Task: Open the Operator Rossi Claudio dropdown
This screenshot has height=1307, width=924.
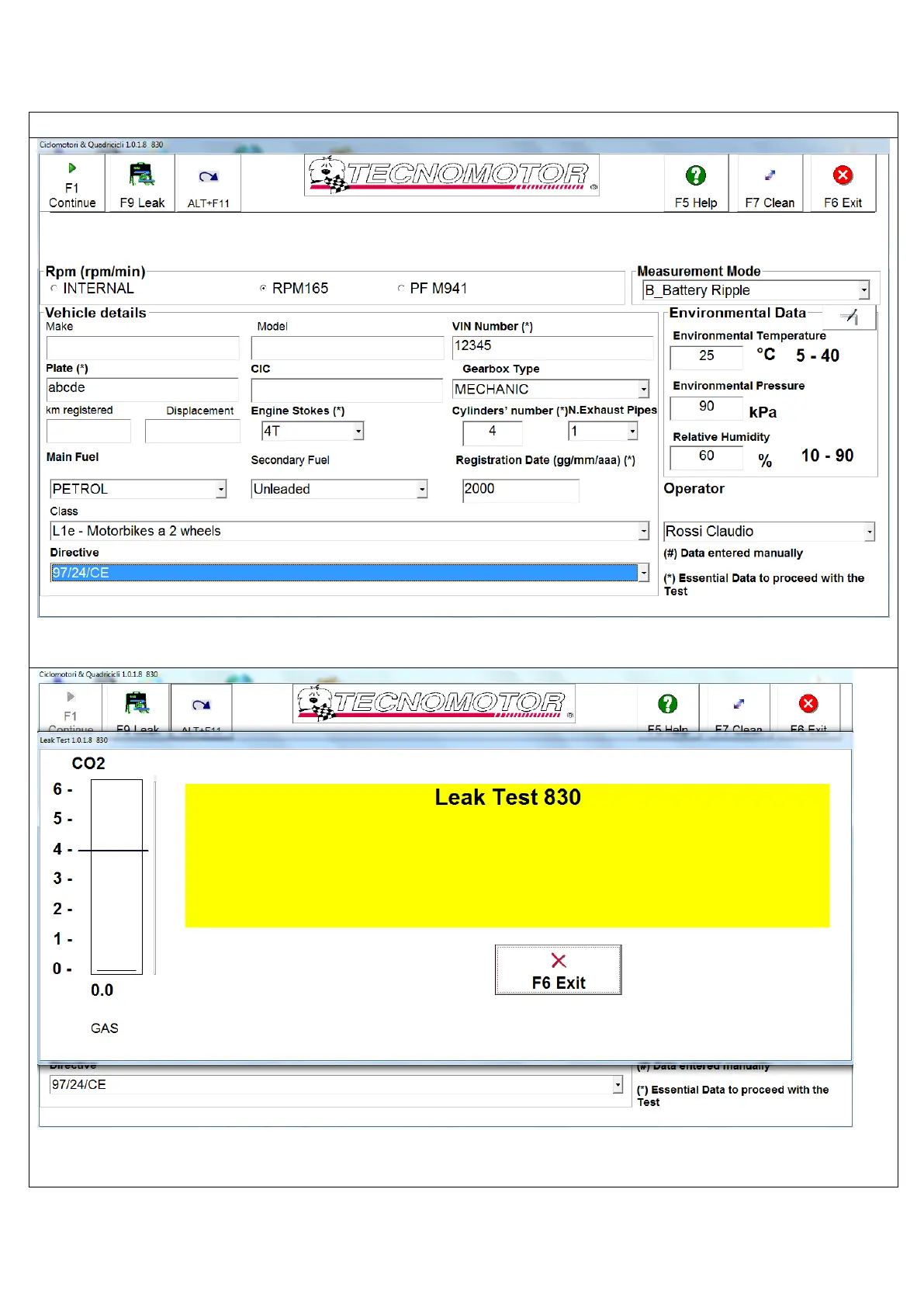Action: click(x=869, y=532)
